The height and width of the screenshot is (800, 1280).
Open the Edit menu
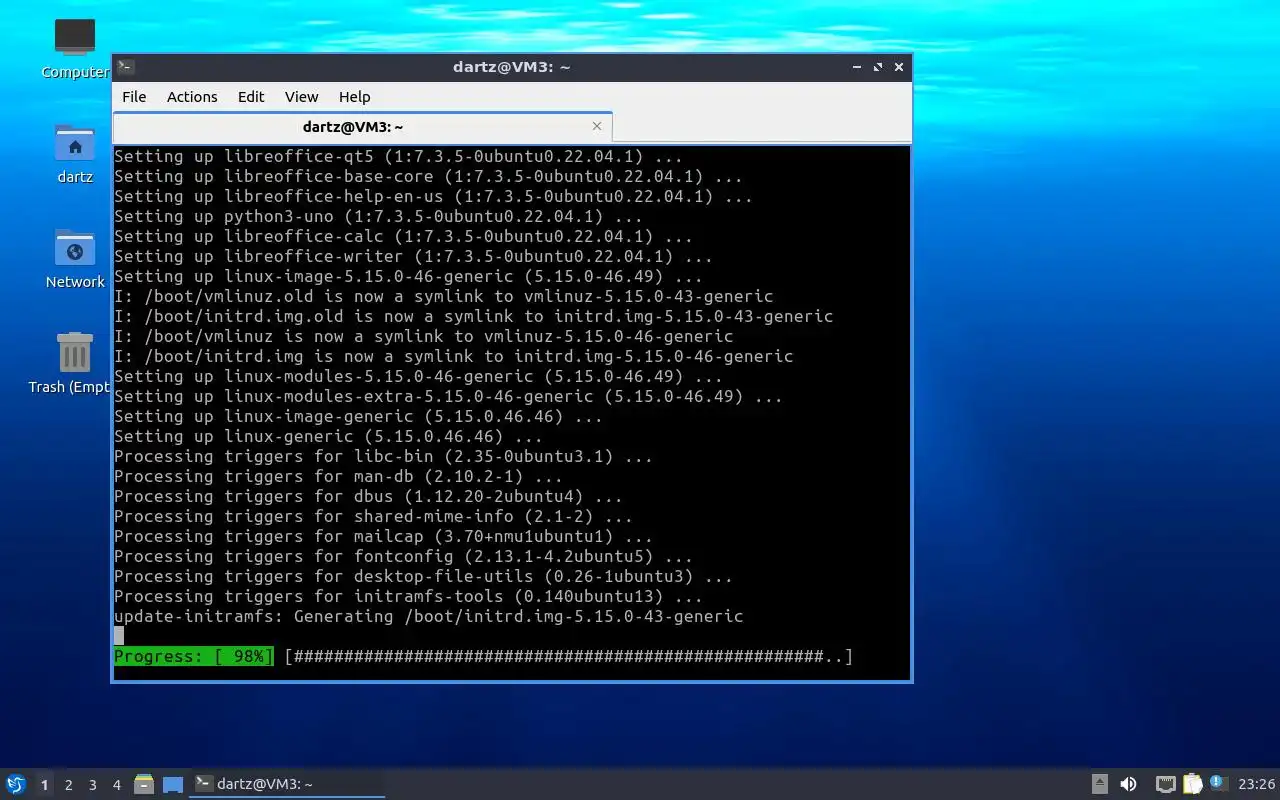click(x=251, y=97)
